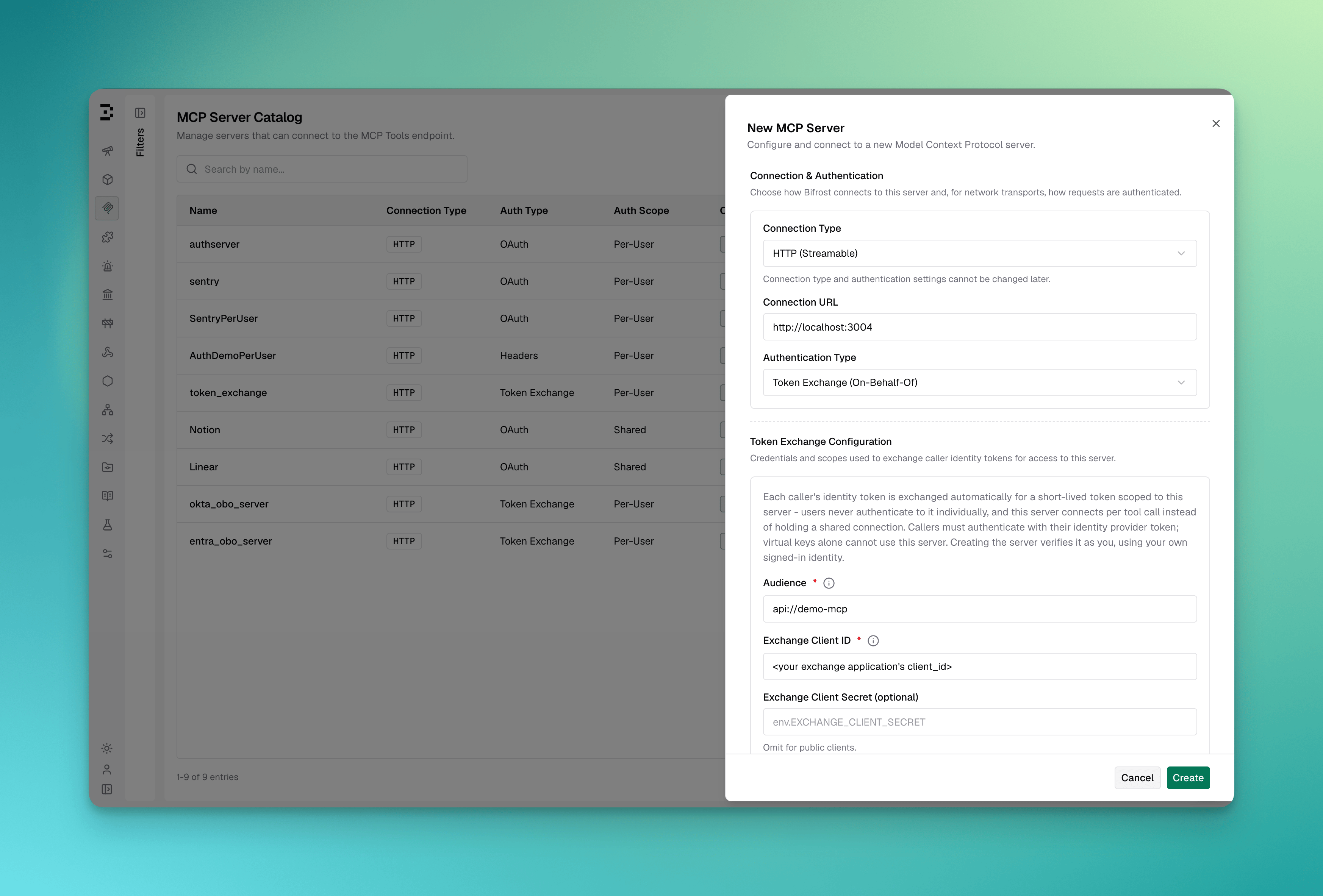This screenshot has height=896, width=1323.
Task: Click the HTTP badge in the Linear row
Action: [x=404, y=467]
